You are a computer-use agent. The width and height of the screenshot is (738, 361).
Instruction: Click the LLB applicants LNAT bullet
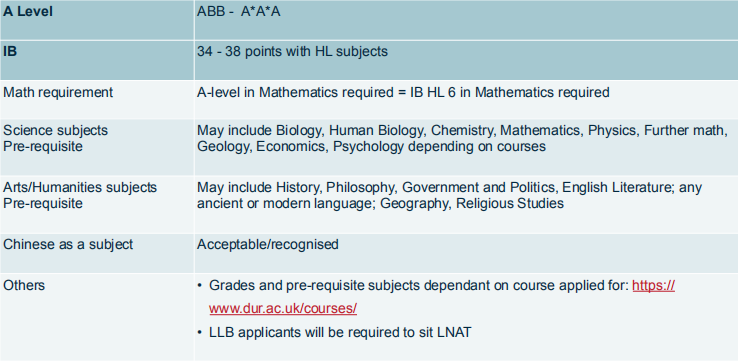click(334, 332)
